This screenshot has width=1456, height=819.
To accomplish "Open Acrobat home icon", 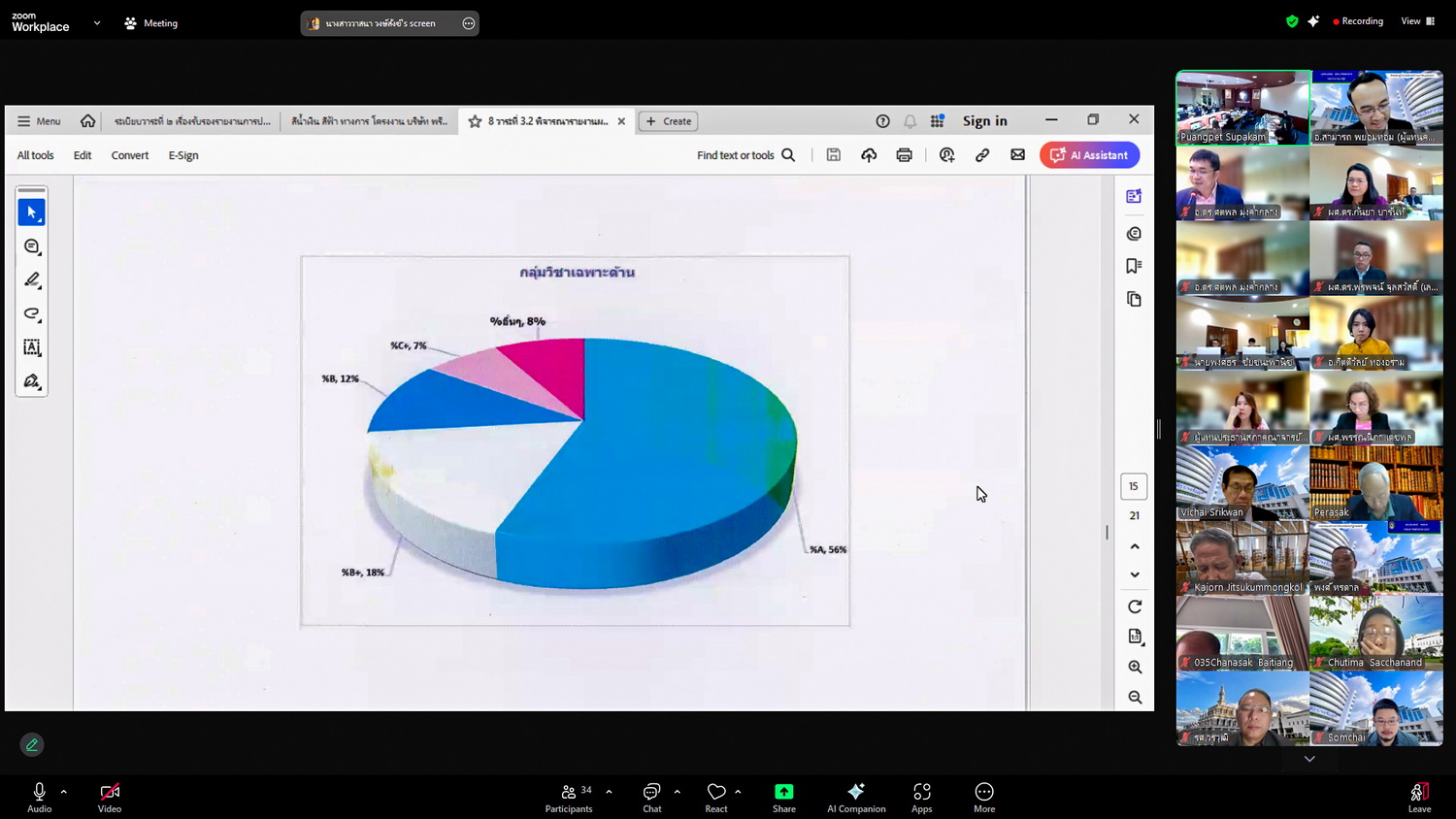I will coord(88,121).
